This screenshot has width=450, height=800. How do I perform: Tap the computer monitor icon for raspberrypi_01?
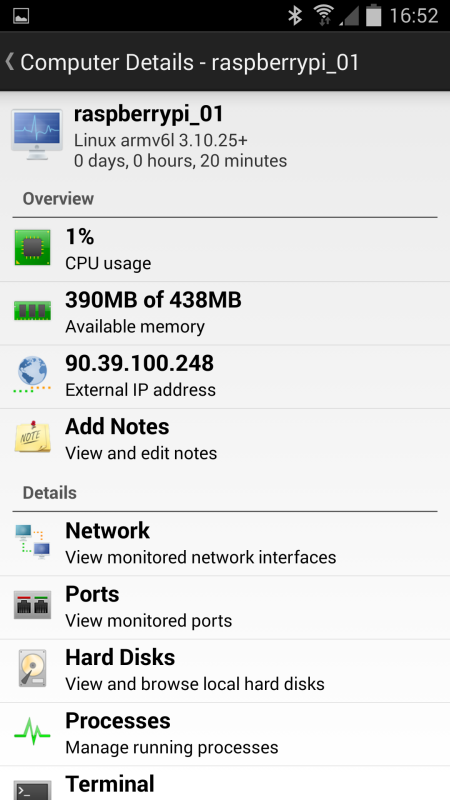coord(37,135)
